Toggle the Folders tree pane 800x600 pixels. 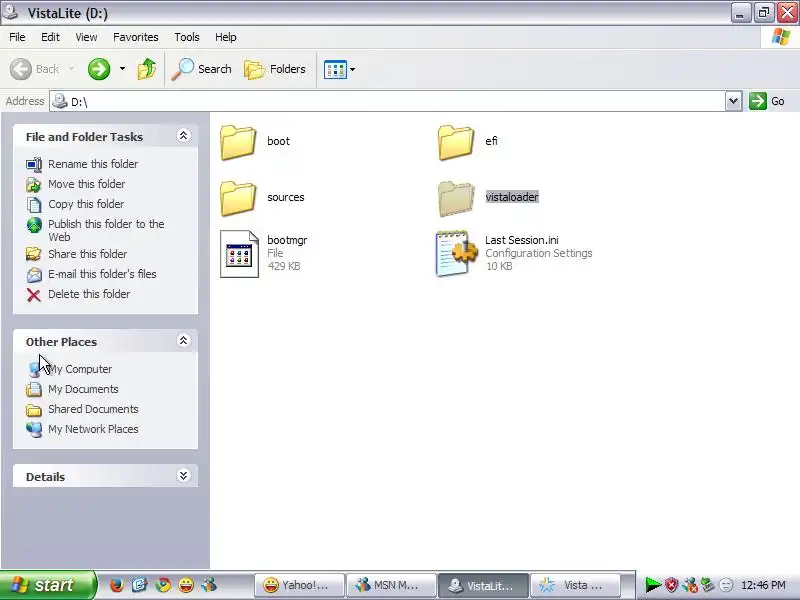click(x=275, y=69)
